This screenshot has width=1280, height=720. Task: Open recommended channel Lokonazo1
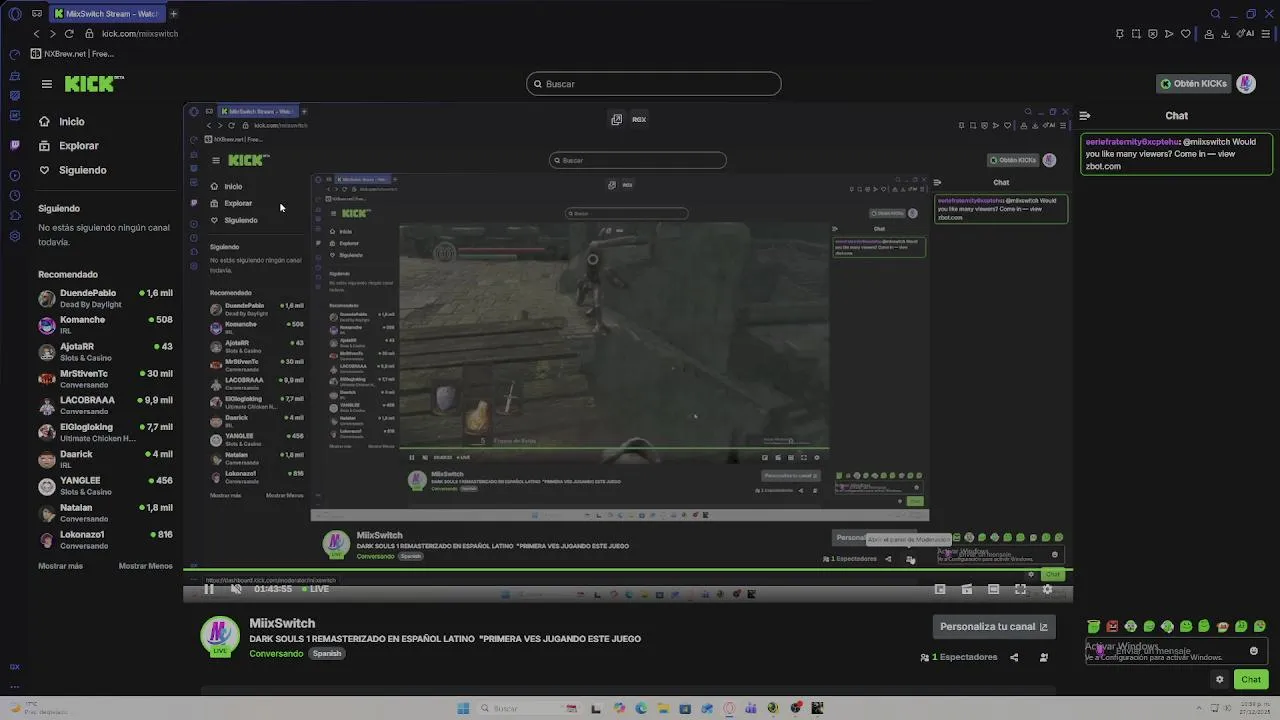tap(105, 540)
